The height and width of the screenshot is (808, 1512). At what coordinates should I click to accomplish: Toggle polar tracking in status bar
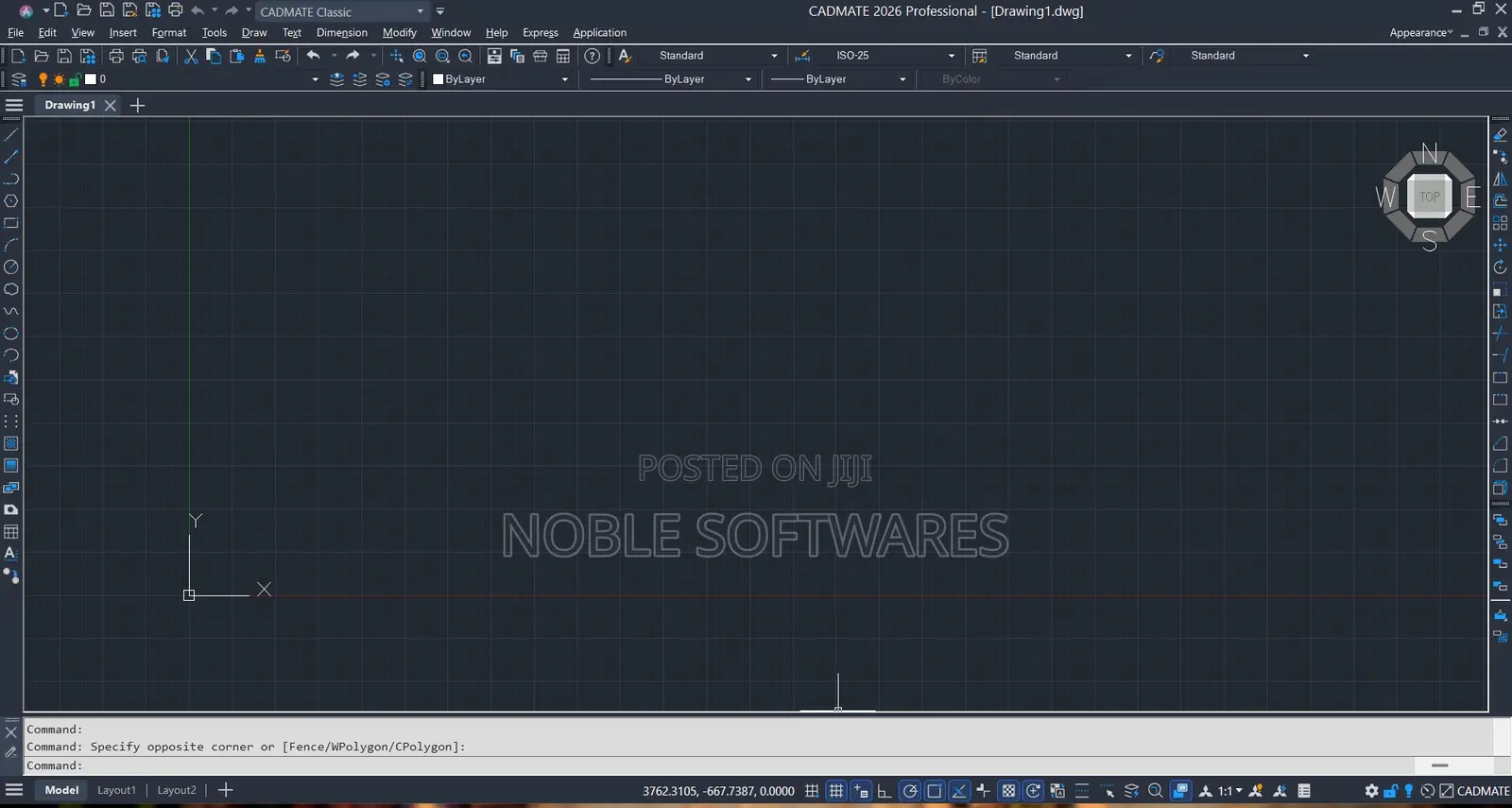(910, 791)
